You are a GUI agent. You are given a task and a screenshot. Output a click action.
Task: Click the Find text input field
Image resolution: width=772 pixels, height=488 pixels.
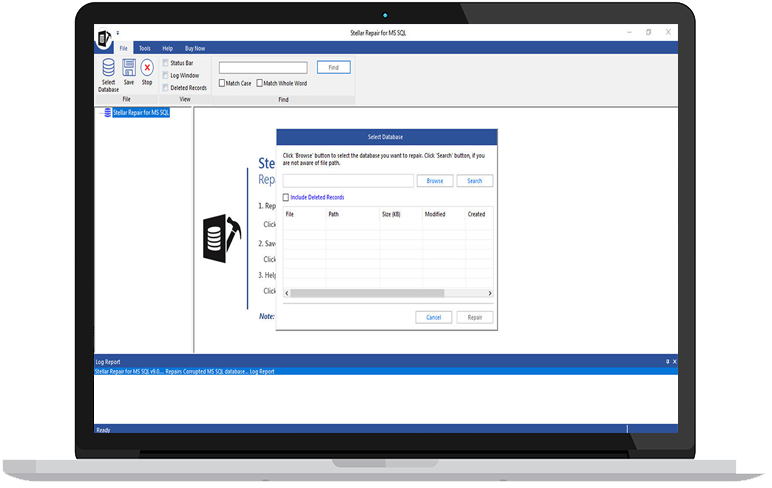point(263,67)
